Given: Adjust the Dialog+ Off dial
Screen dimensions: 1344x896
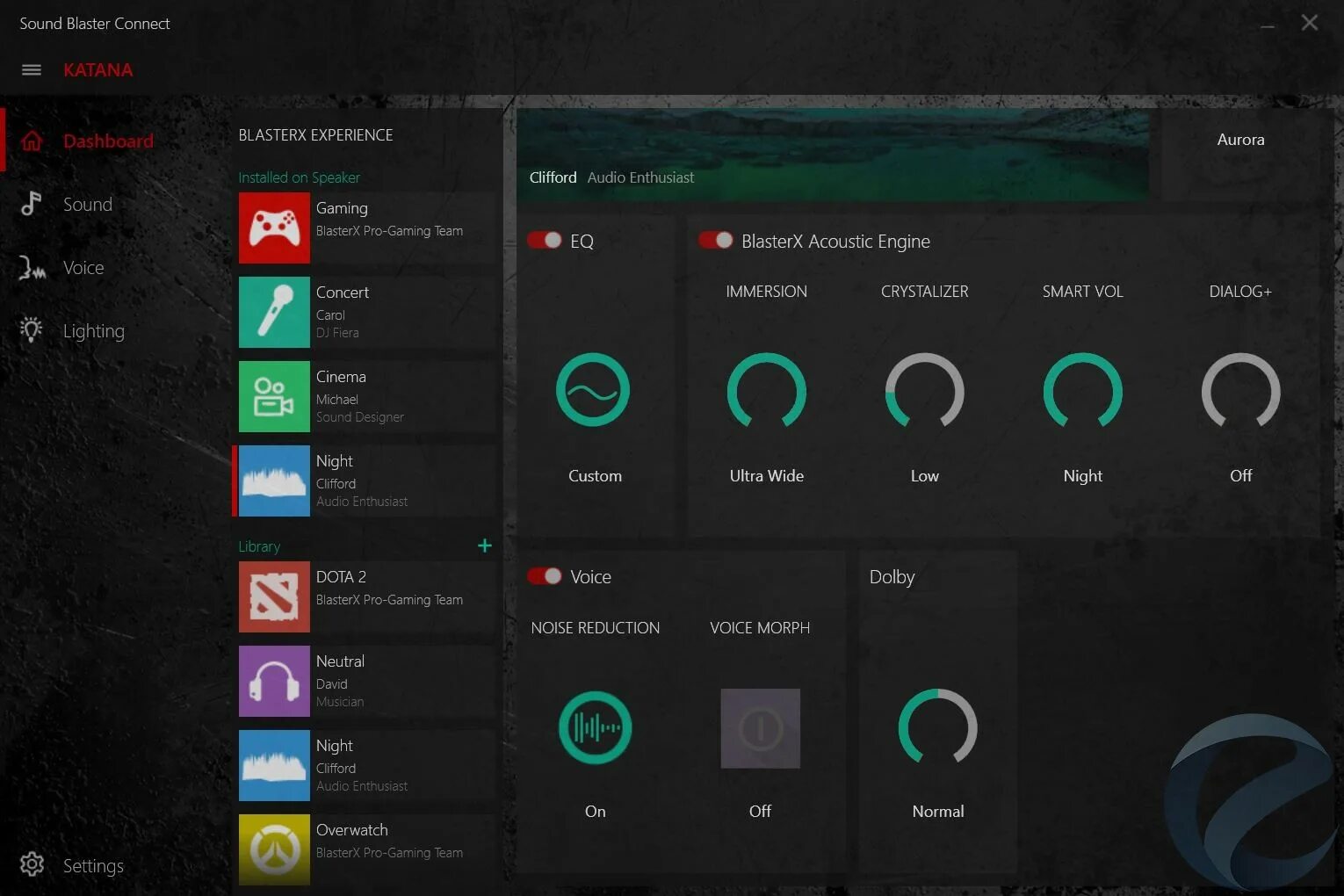Looking at the screenshot, I should (x=1241, y=390).
